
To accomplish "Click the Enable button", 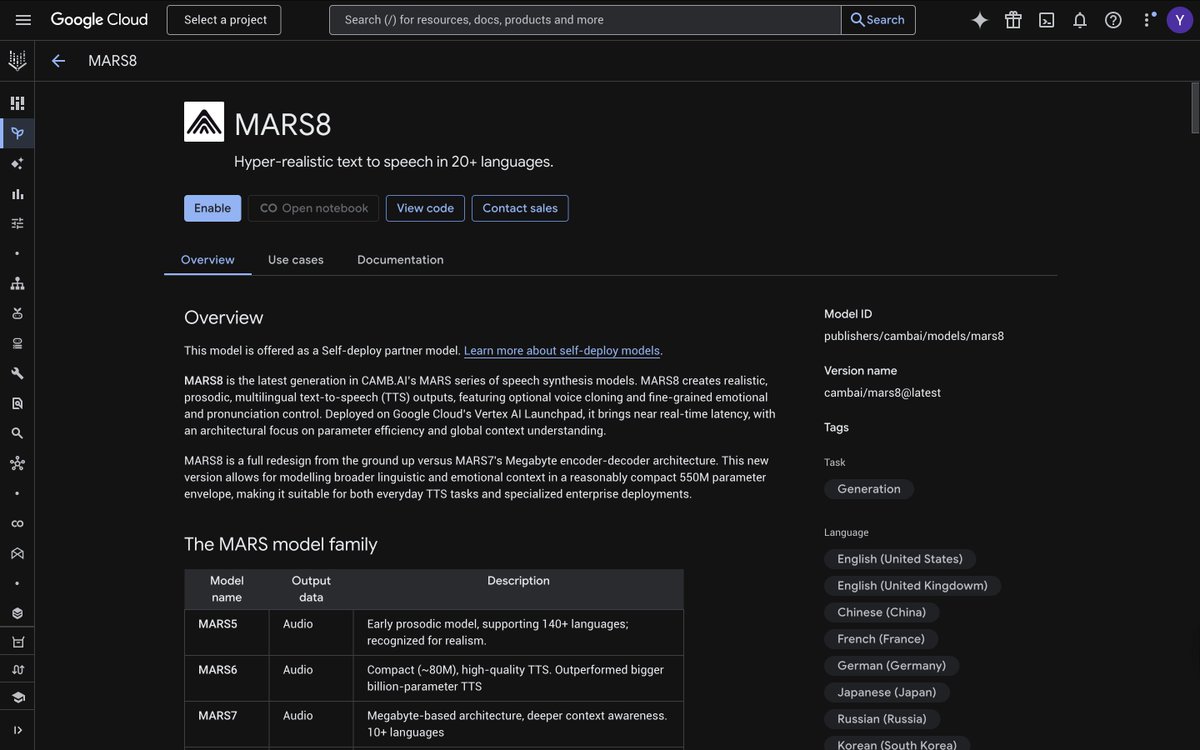I will pos(212,208).
